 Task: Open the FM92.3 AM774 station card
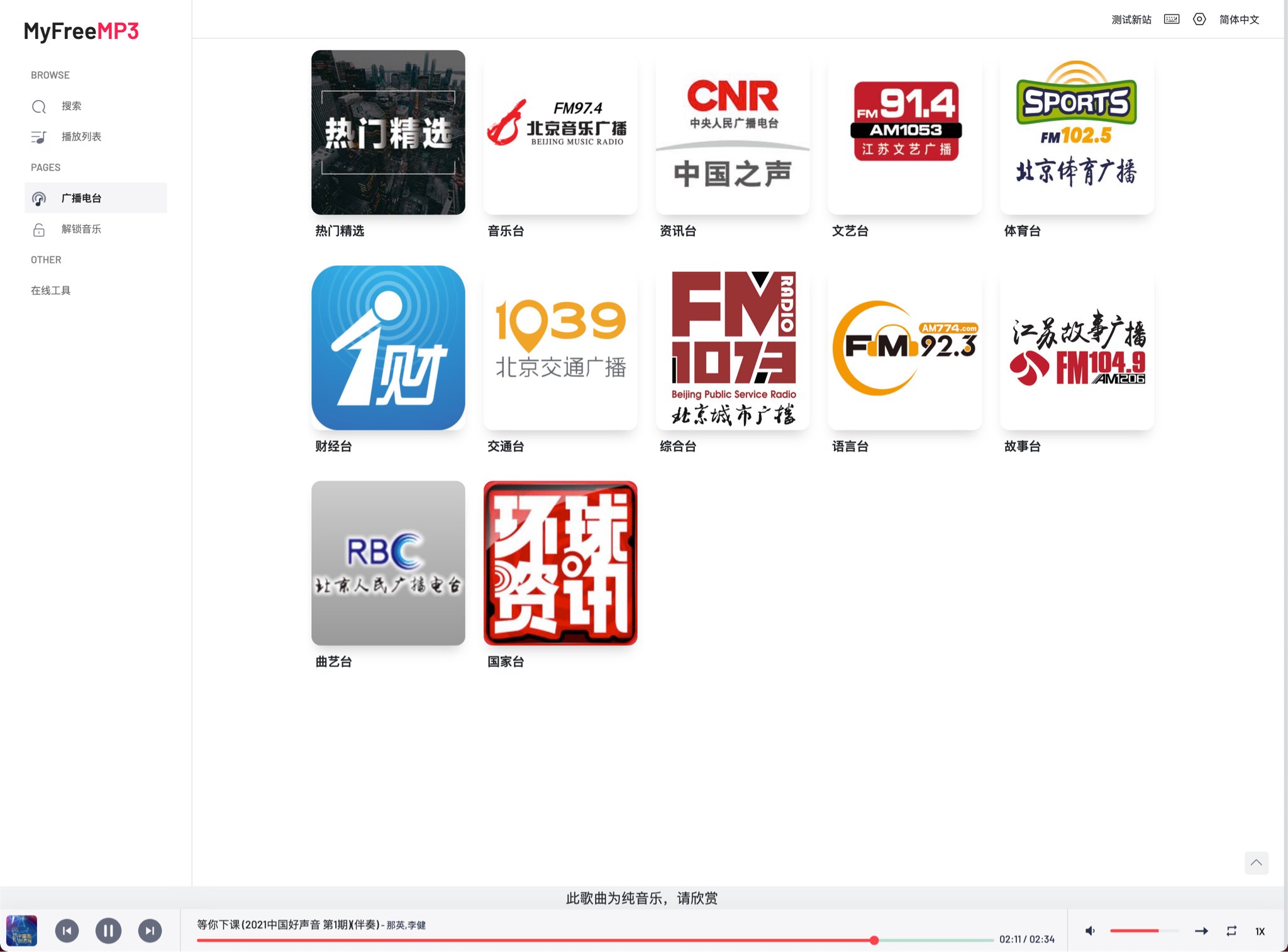905,347
